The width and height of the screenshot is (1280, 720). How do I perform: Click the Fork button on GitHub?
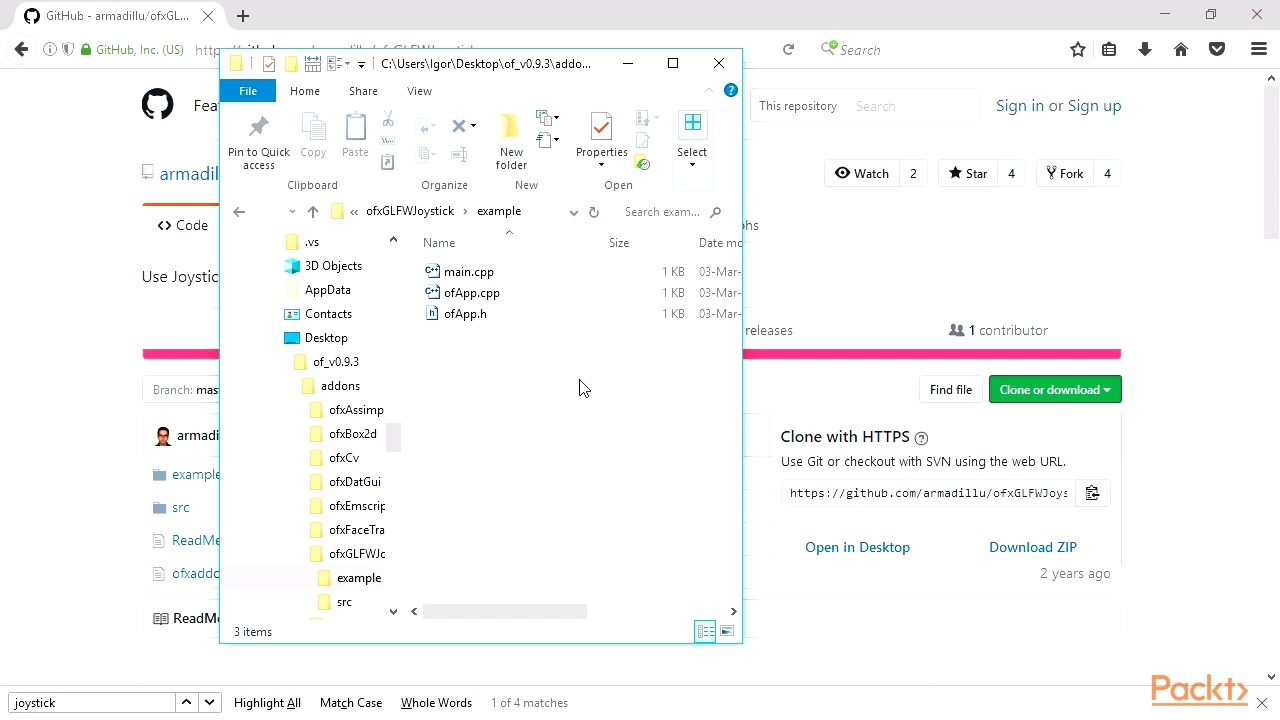(1065, 173)
